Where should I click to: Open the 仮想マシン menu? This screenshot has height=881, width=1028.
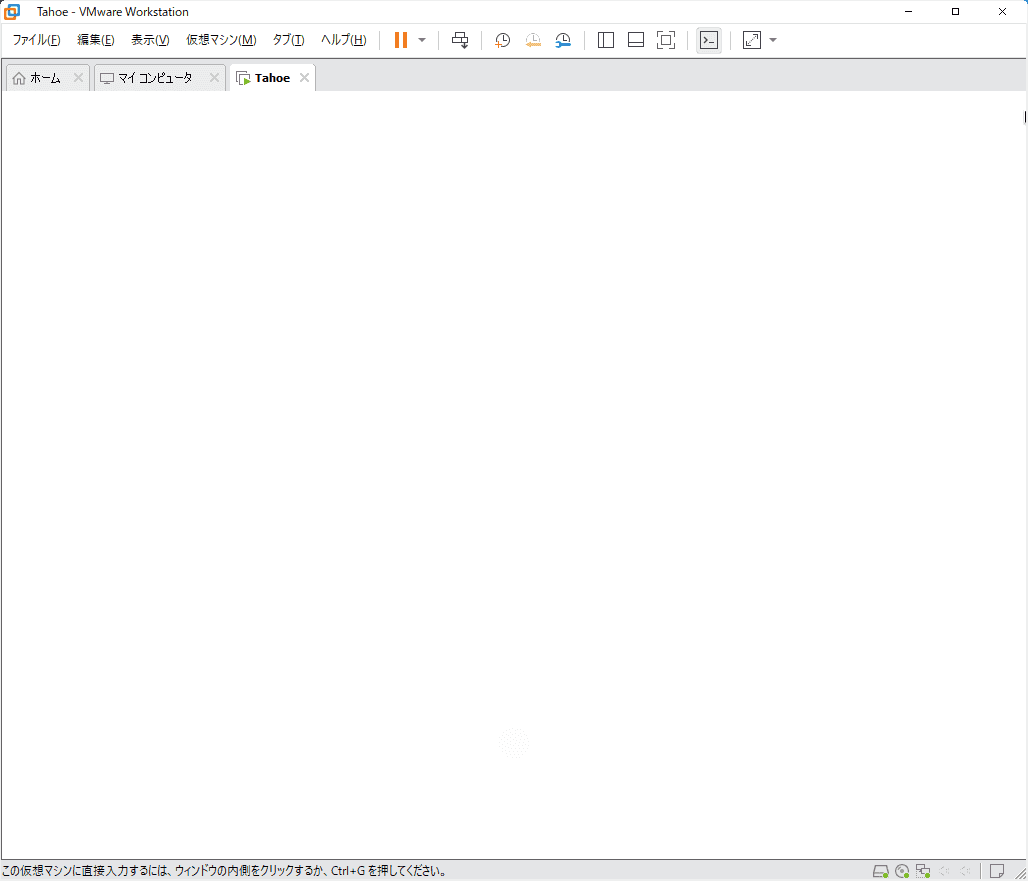coord(221,40)
